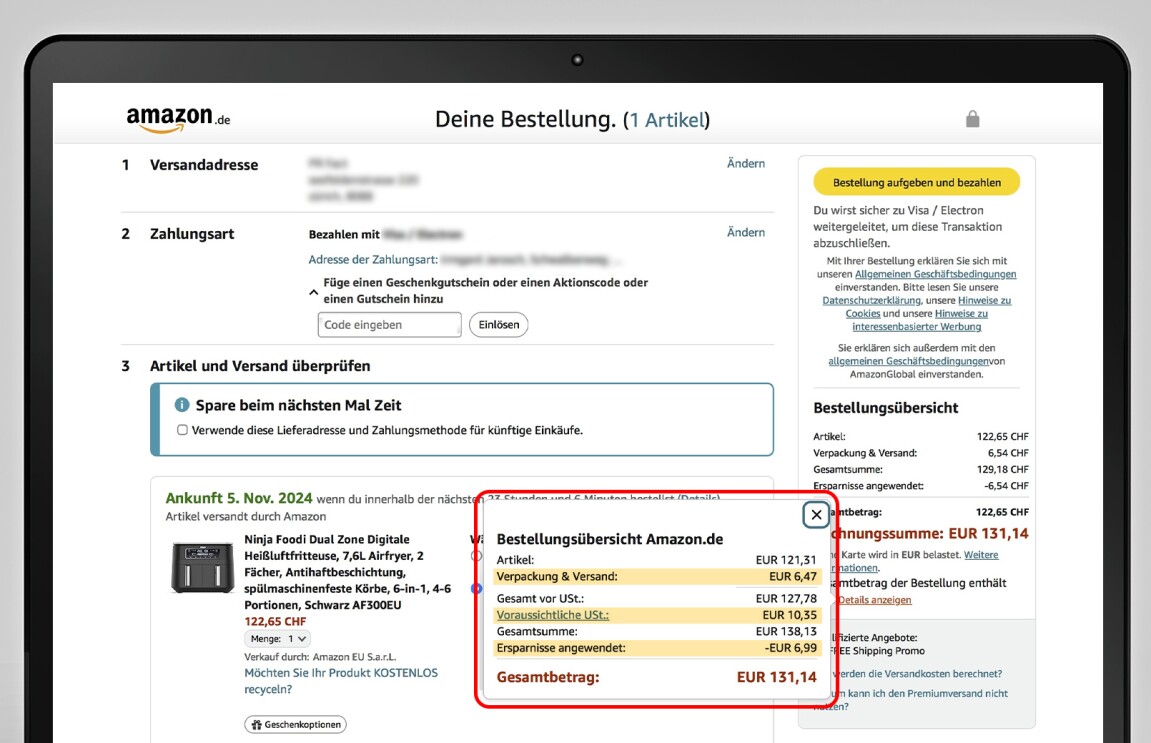The width and height of the screenshot is (1151, 743).
Task: Click the Geschenkoptionen button
Action: click(x=295, y=724)
